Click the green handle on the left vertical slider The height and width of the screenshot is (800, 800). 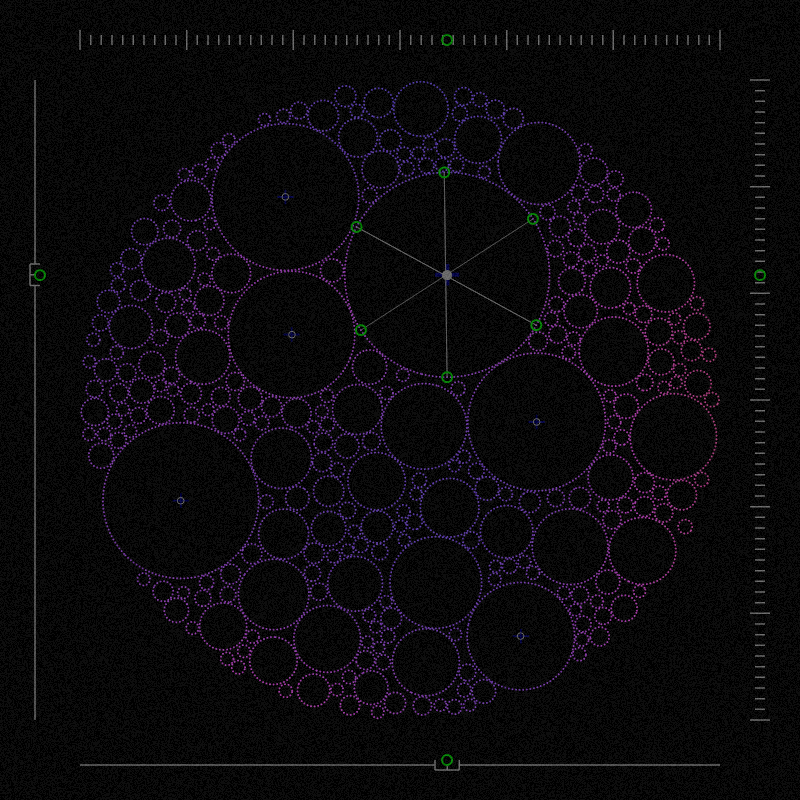40,275
